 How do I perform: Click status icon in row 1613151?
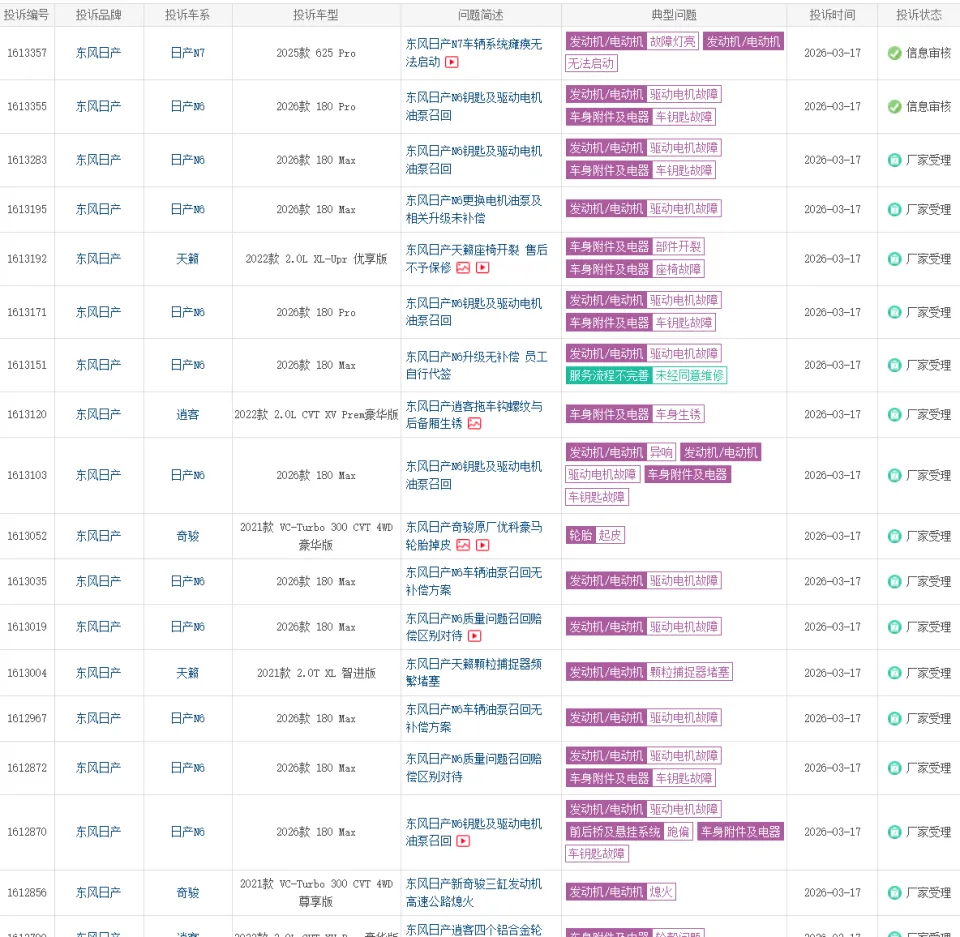pos(894,365)
